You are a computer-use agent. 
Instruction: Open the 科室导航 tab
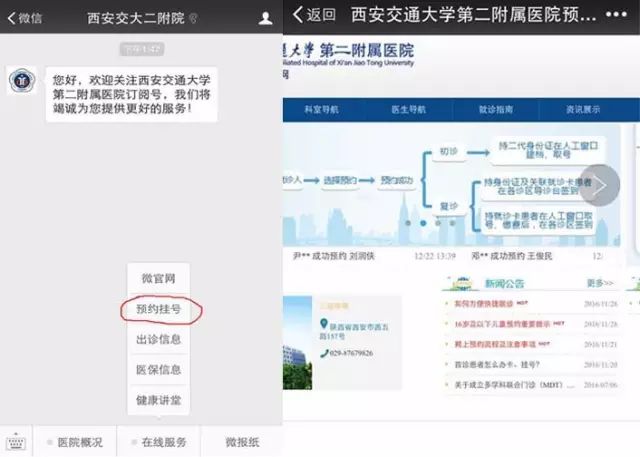[x=321, y=109]
